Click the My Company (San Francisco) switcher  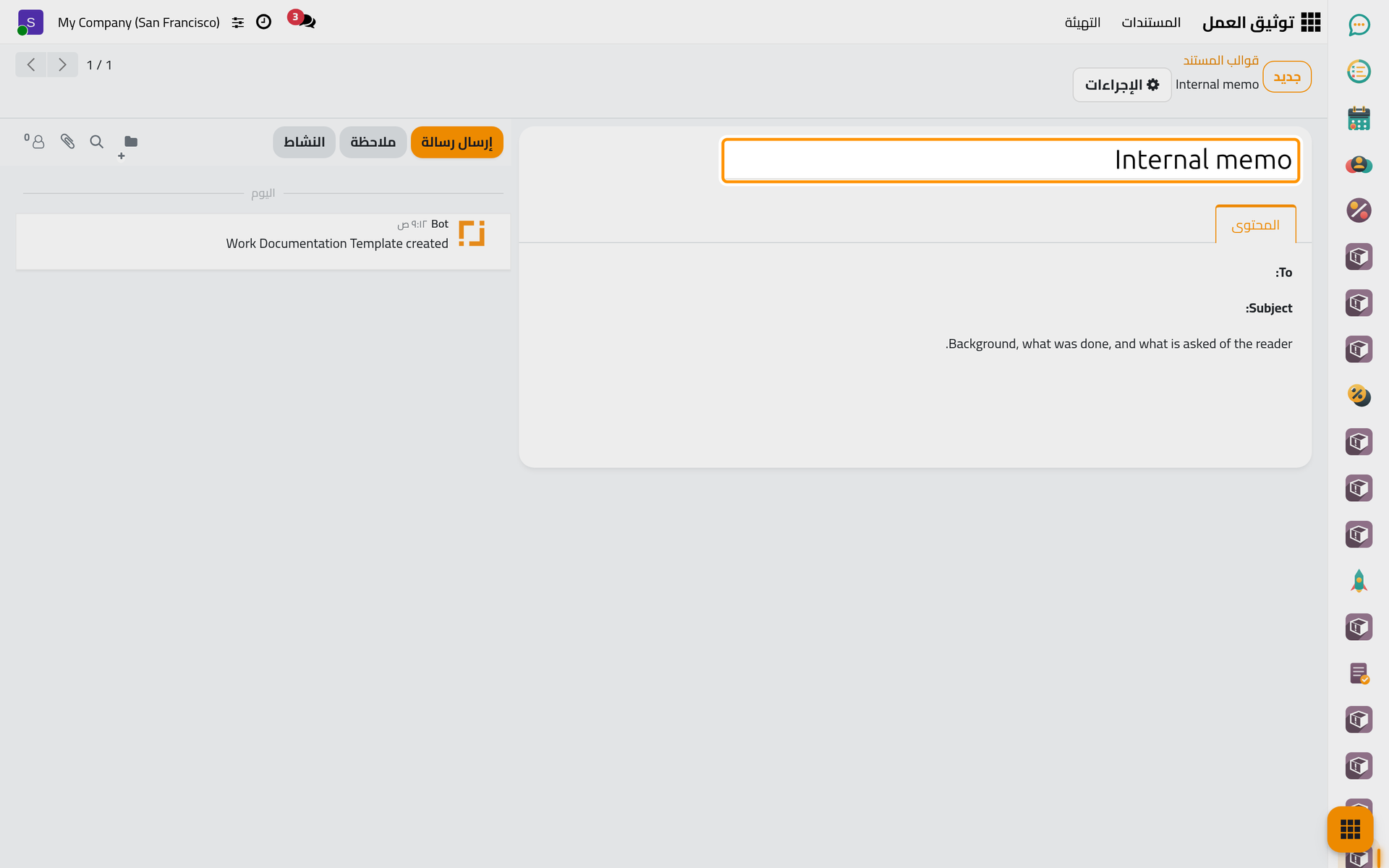(139, 22)
